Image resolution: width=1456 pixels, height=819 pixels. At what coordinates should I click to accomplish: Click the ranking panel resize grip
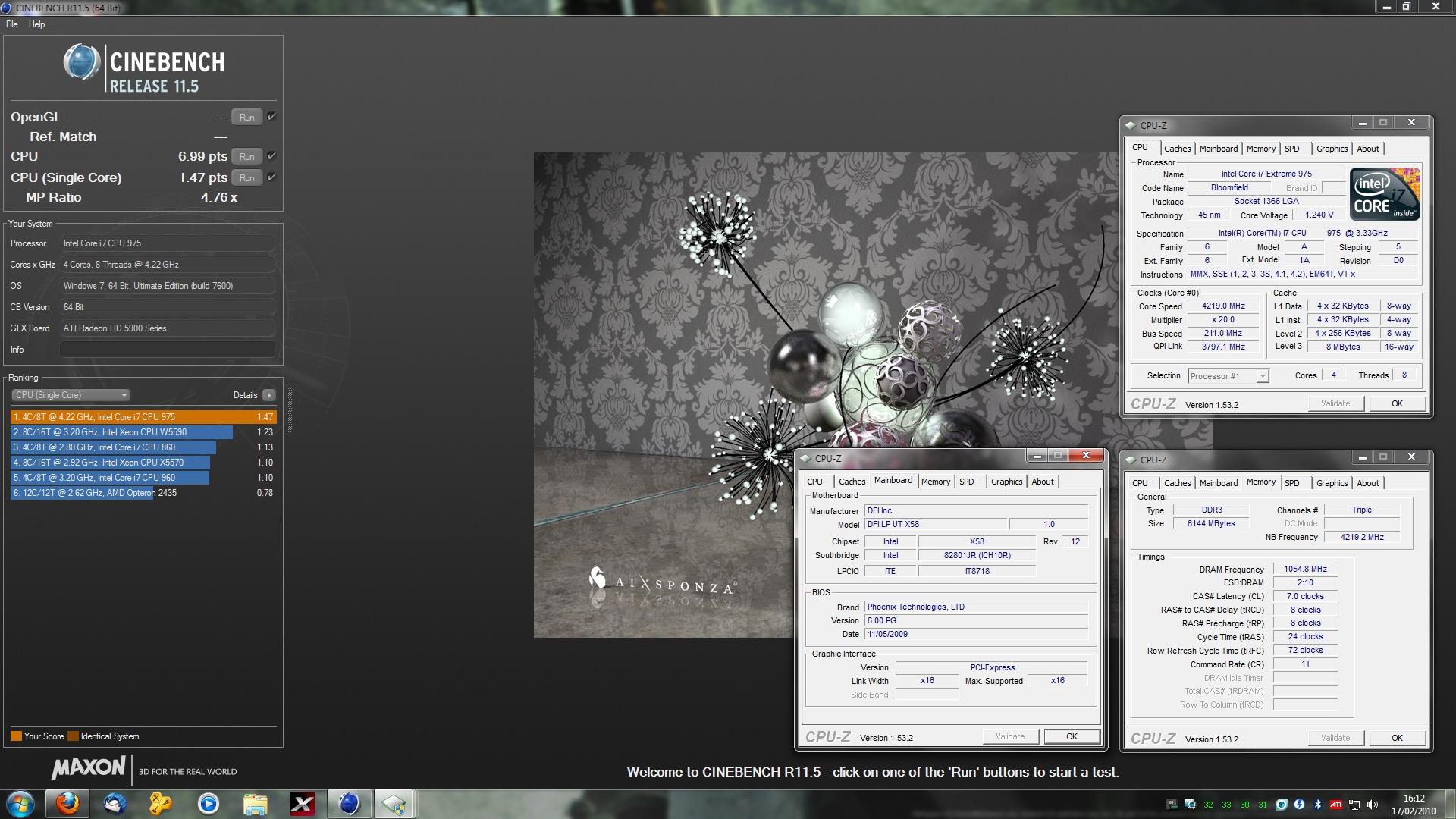289,409
